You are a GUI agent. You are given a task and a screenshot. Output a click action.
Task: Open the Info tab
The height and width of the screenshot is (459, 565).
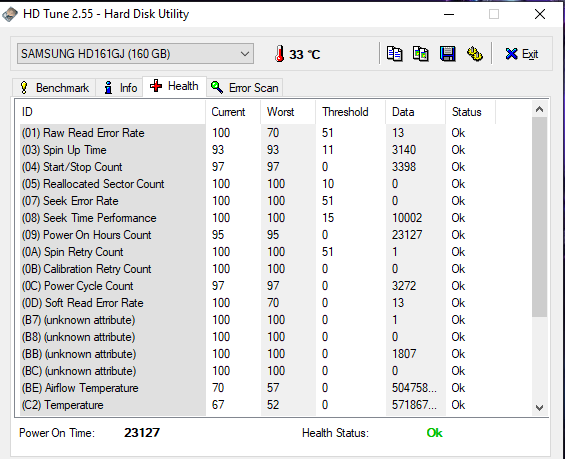click(x=120, y=88)
